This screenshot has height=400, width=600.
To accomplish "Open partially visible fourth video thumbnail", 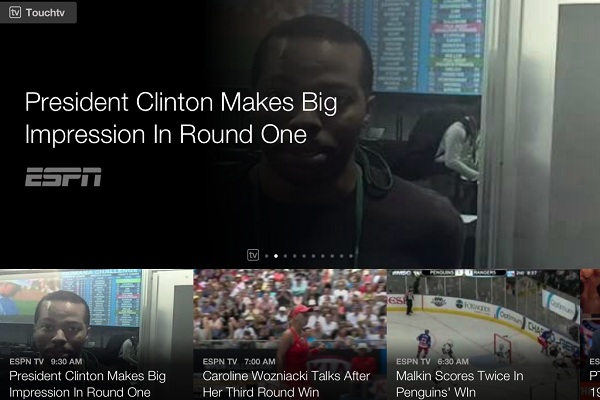I will [590, 335].
